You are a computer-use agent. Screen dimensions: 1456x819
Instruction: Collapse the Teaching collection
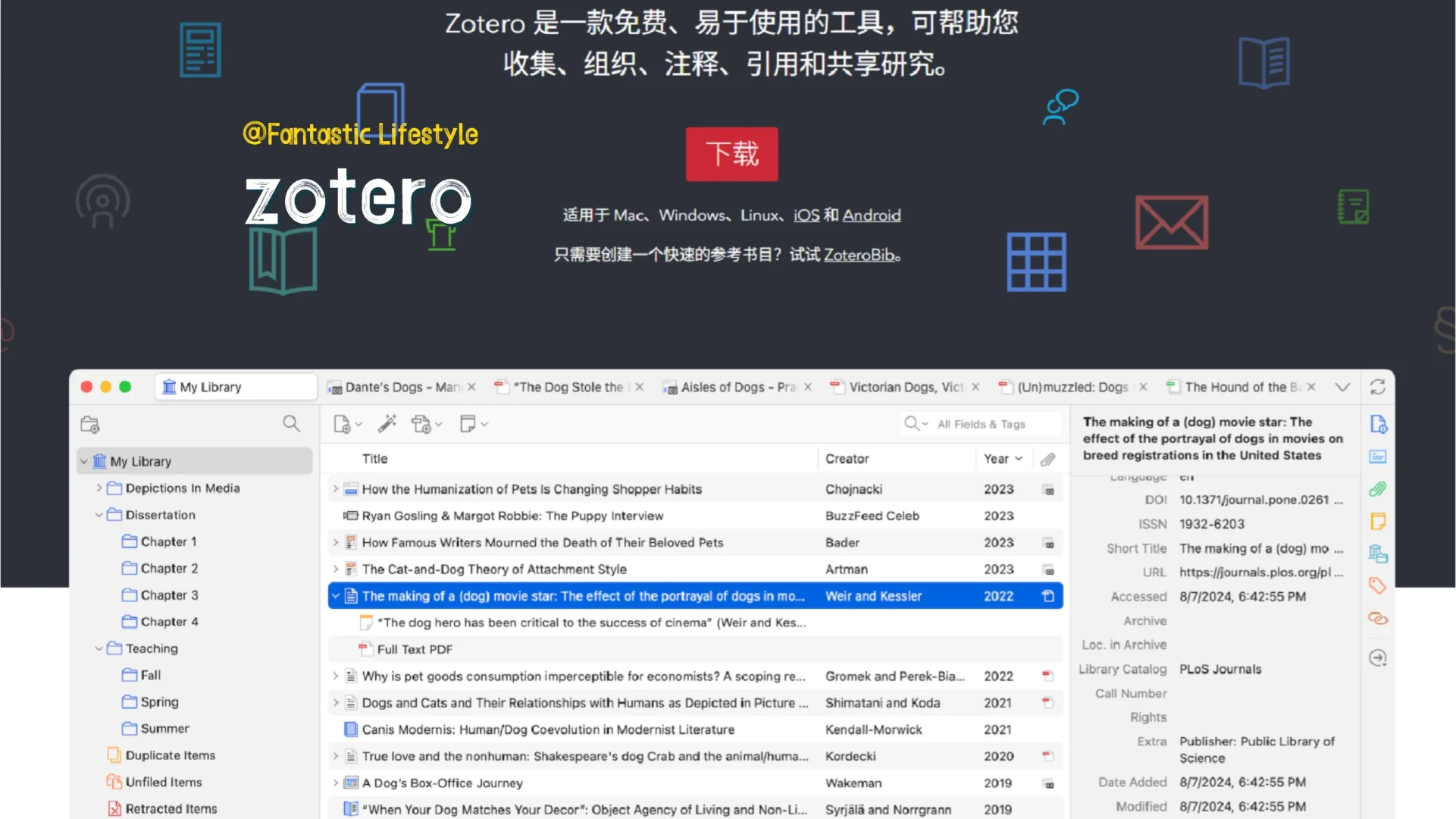(x=99, y=648)
